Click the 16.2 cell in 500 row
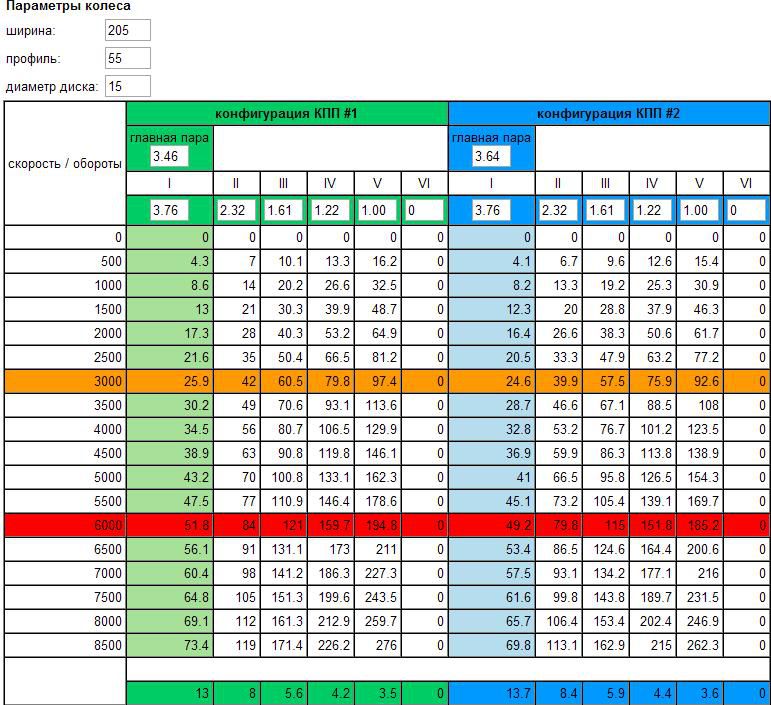771x705 pixels. pyautogui.click(x=378, y=261)
